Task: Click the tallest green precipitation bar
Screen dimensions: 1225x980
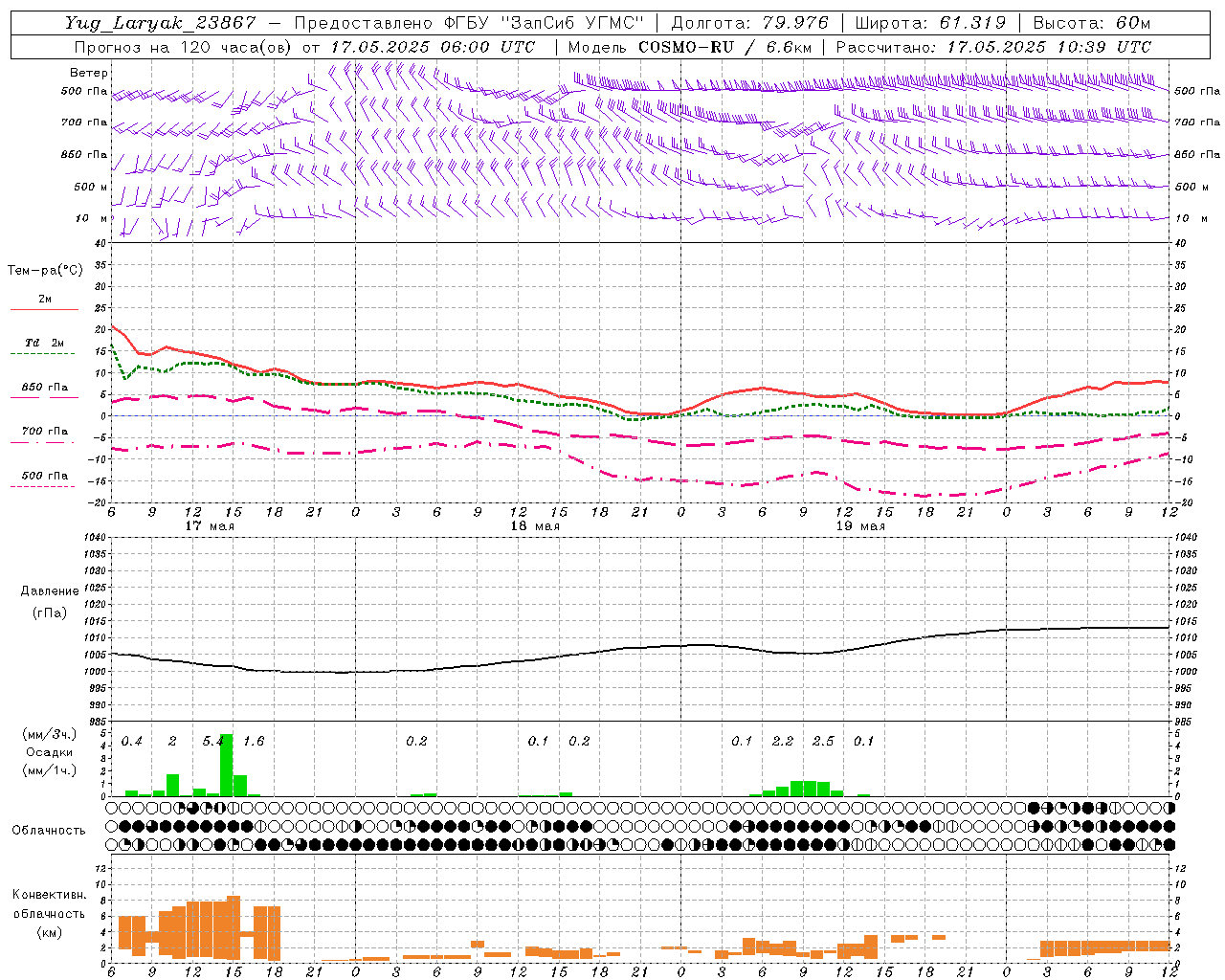Action: tap(227, 765)
